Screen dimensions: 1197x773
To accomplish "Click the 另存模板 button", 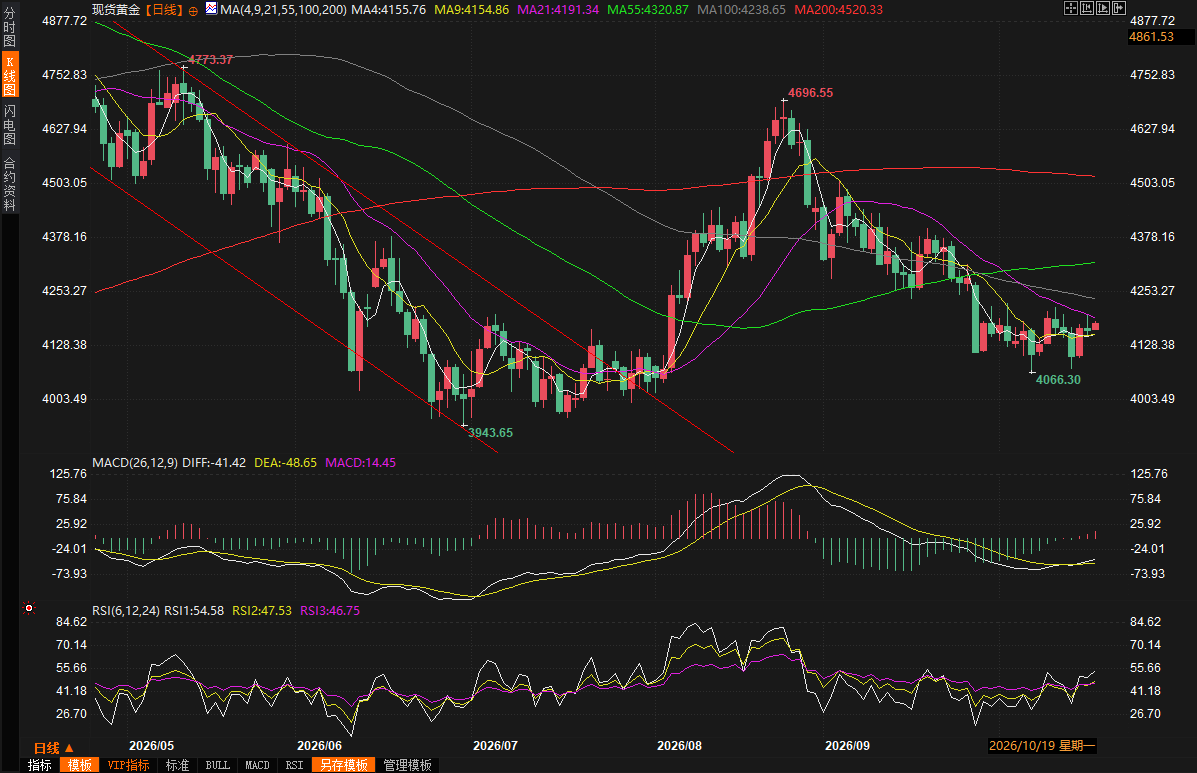I will pos(344,765).
